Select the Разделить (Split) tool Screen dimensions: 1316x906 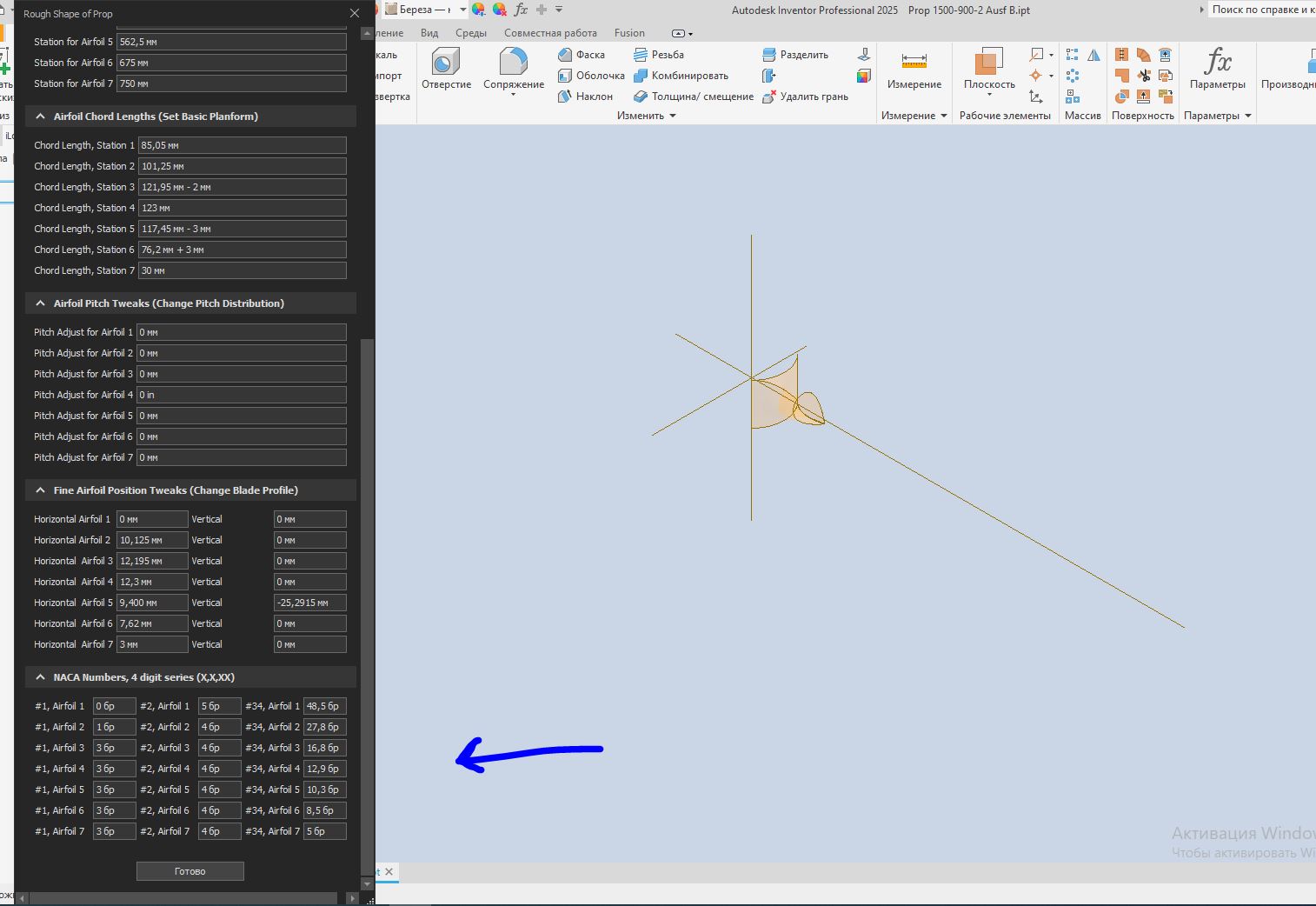pyautogui.click(x=795, y=55)
